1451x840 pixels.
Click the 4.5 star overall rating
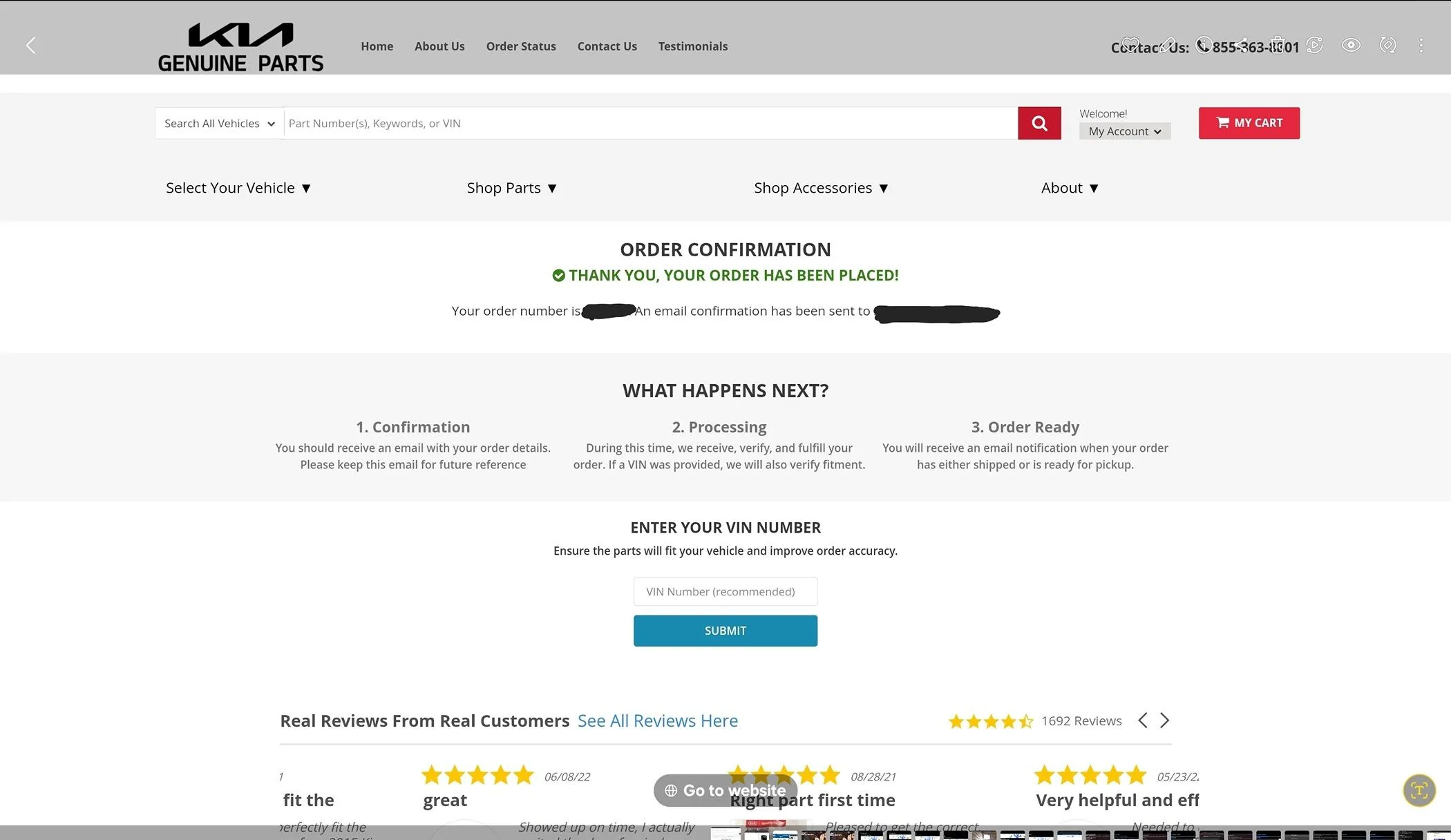pyautogui.click(x=991, y=721)
